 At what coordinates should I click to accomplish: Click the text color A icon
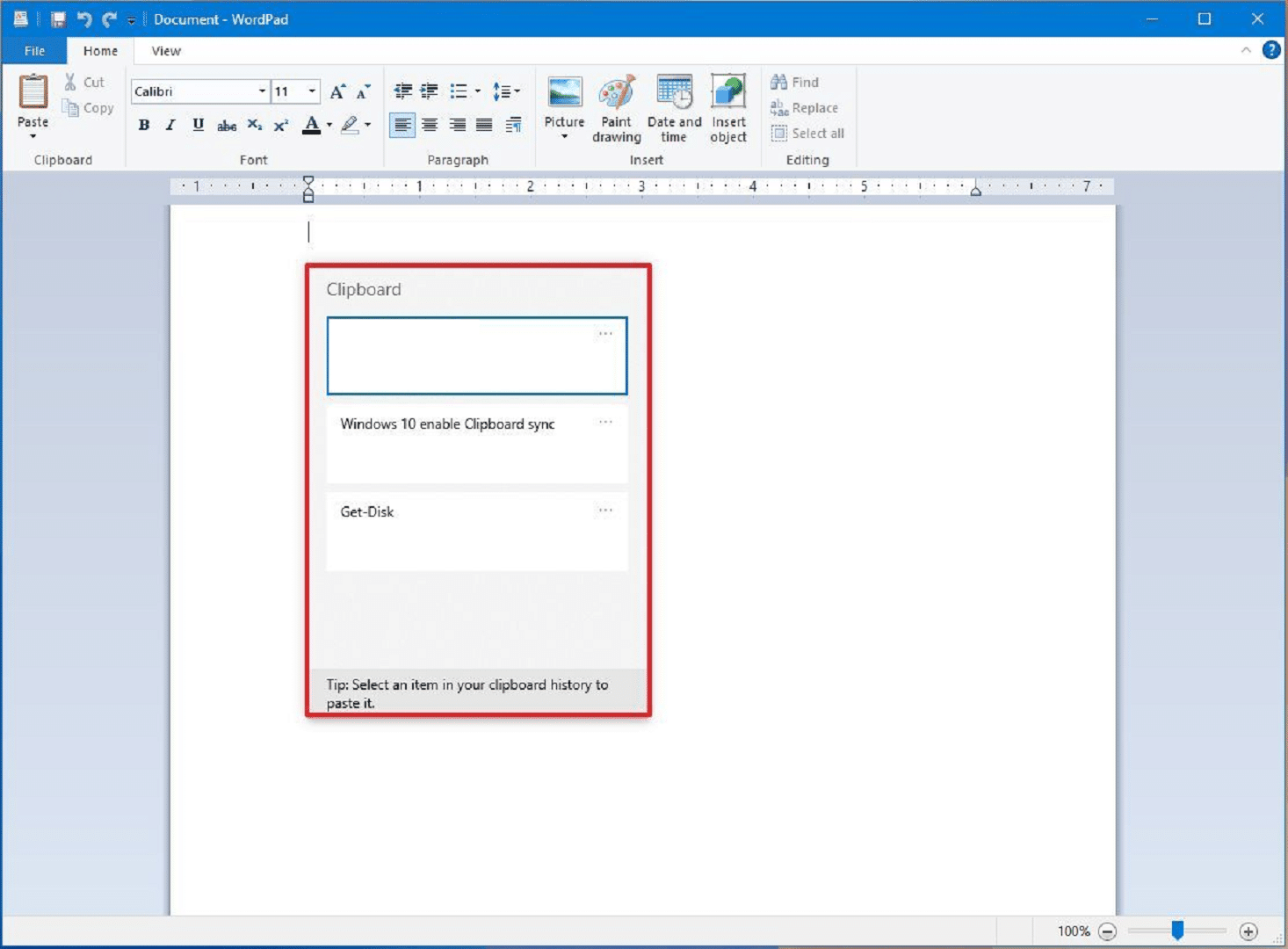(x=311, y=125)
